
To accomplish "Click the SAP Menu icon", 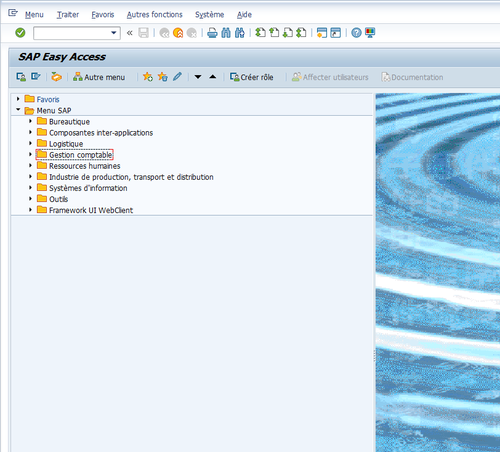I will click(x=36, y=77).
